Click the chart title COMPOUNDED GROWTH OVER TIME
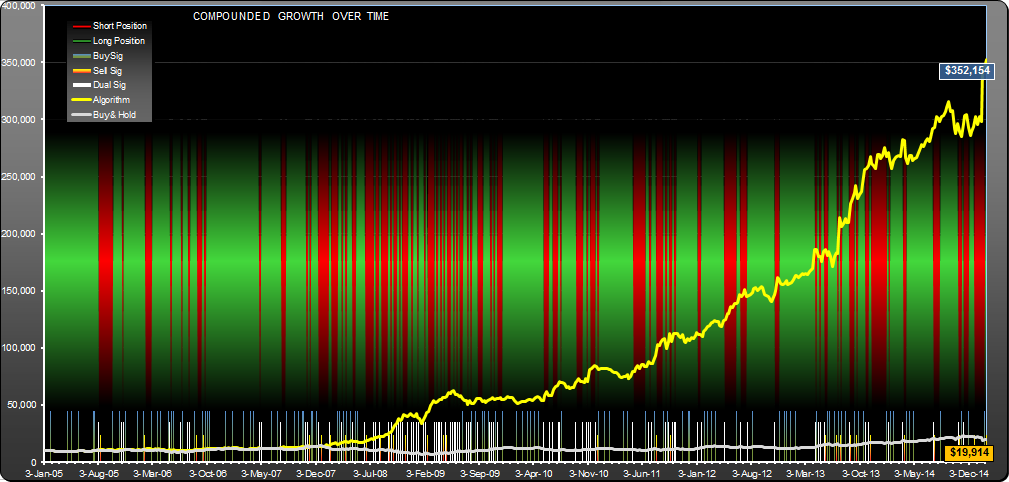 pyautogui.click(x=291, y=17)
